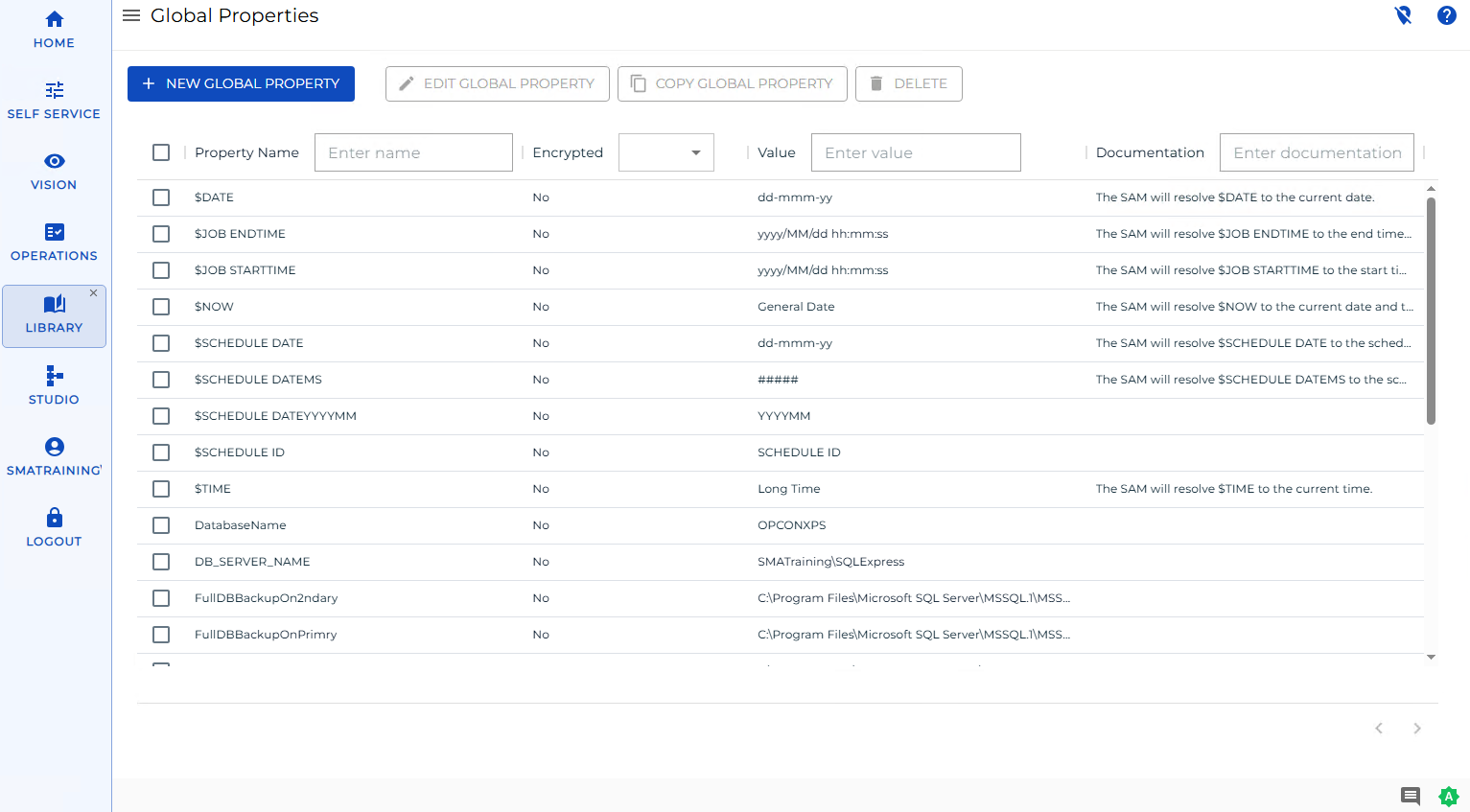The image size is (1470, 812).
Task: Check the FullDBBackupOn2ndary row checkbox
Action: 161,598
